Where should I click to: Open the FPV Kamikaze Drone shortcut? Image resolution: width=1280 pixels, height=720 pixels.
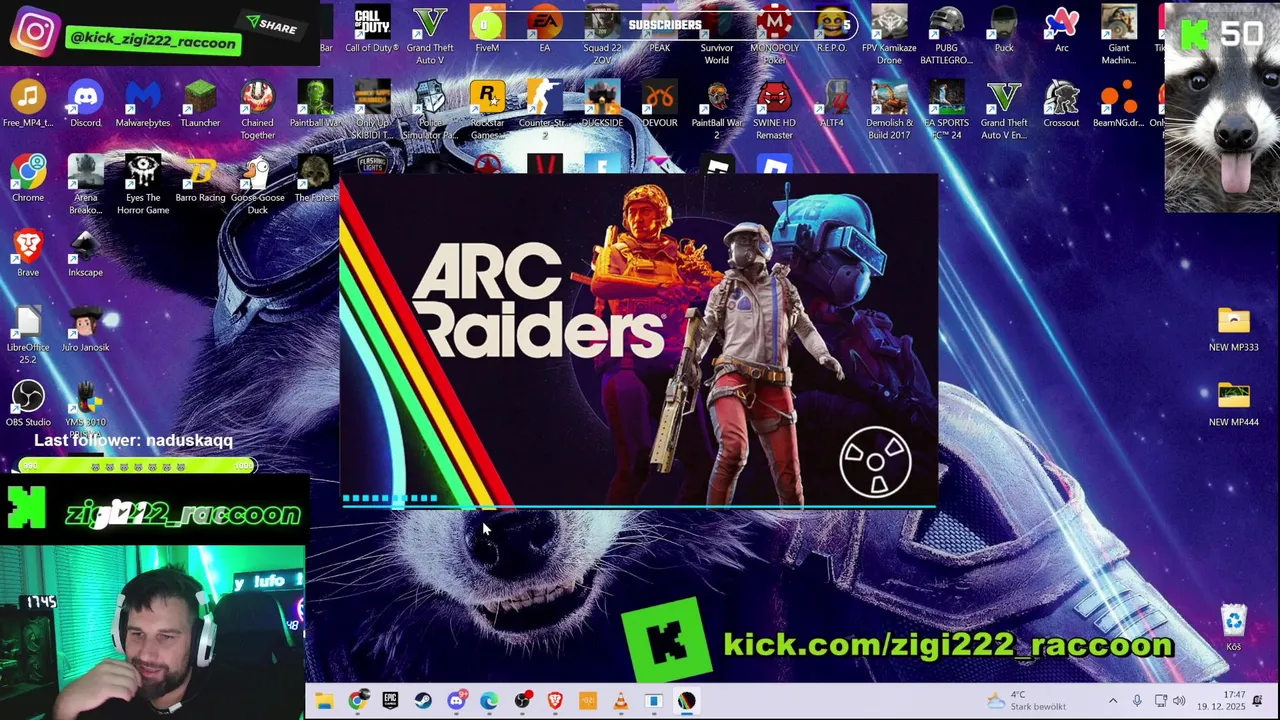889,36
